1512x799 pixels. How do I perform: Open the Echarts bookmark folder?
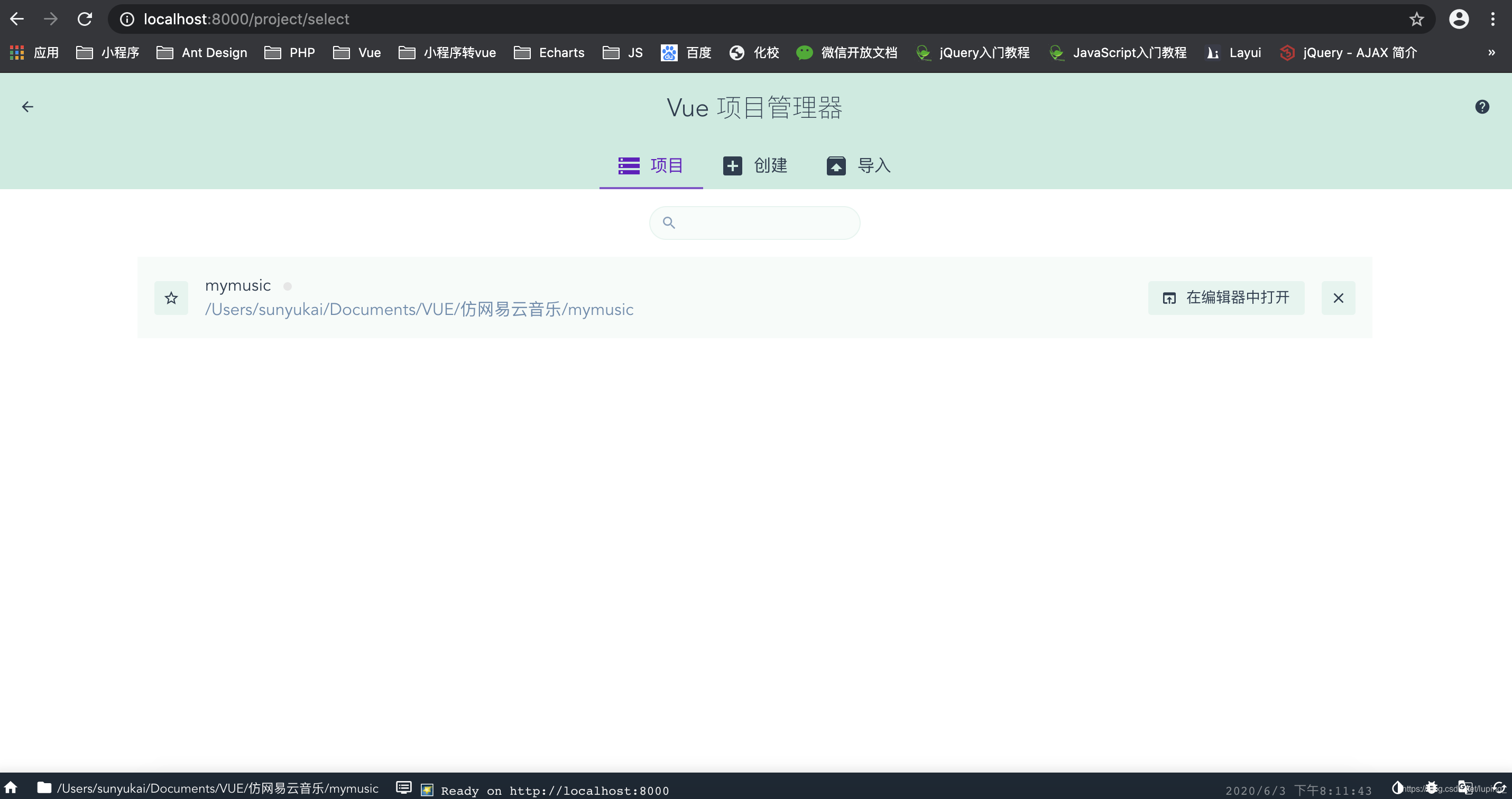tap(549, 53)
